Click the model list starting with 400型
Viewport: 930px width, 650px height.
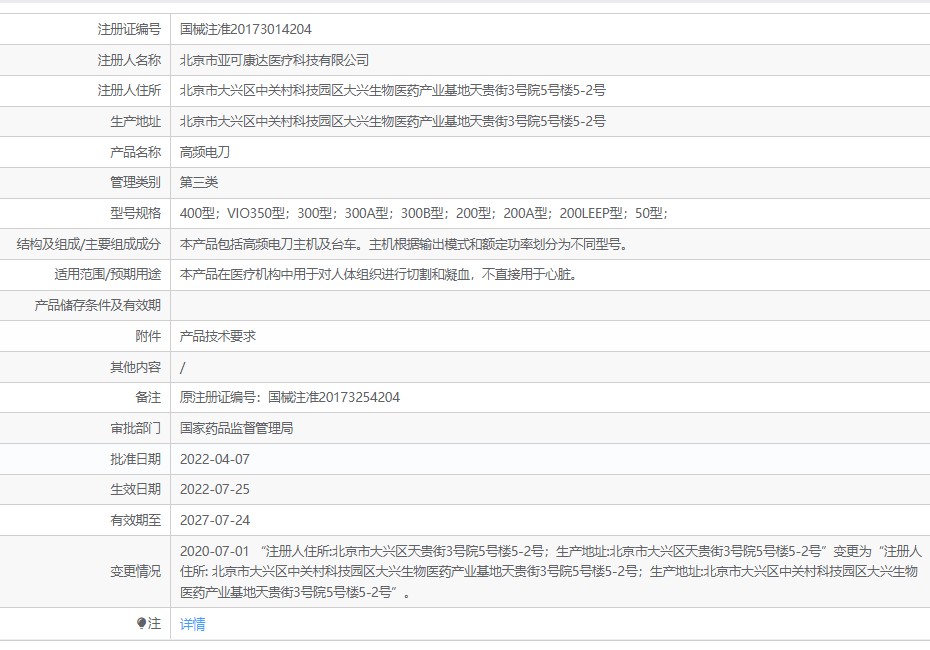[x=424, y=213]
